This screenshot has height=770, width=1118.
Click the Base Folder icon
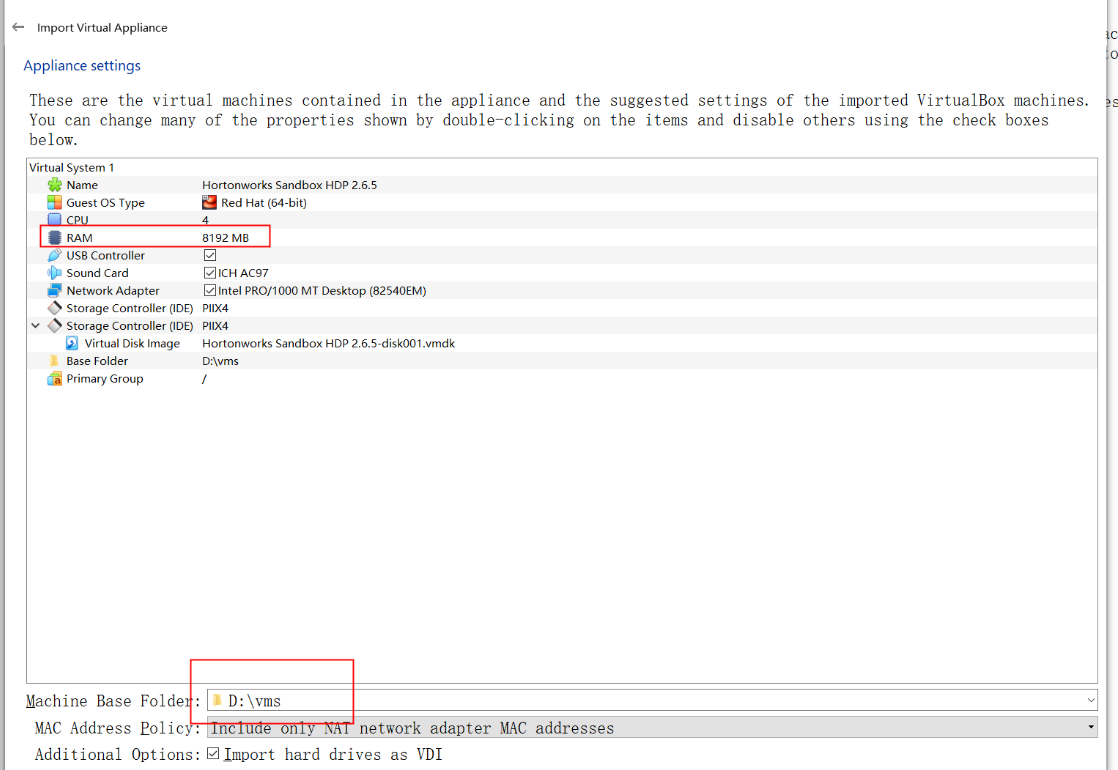(x=54, y=361)
